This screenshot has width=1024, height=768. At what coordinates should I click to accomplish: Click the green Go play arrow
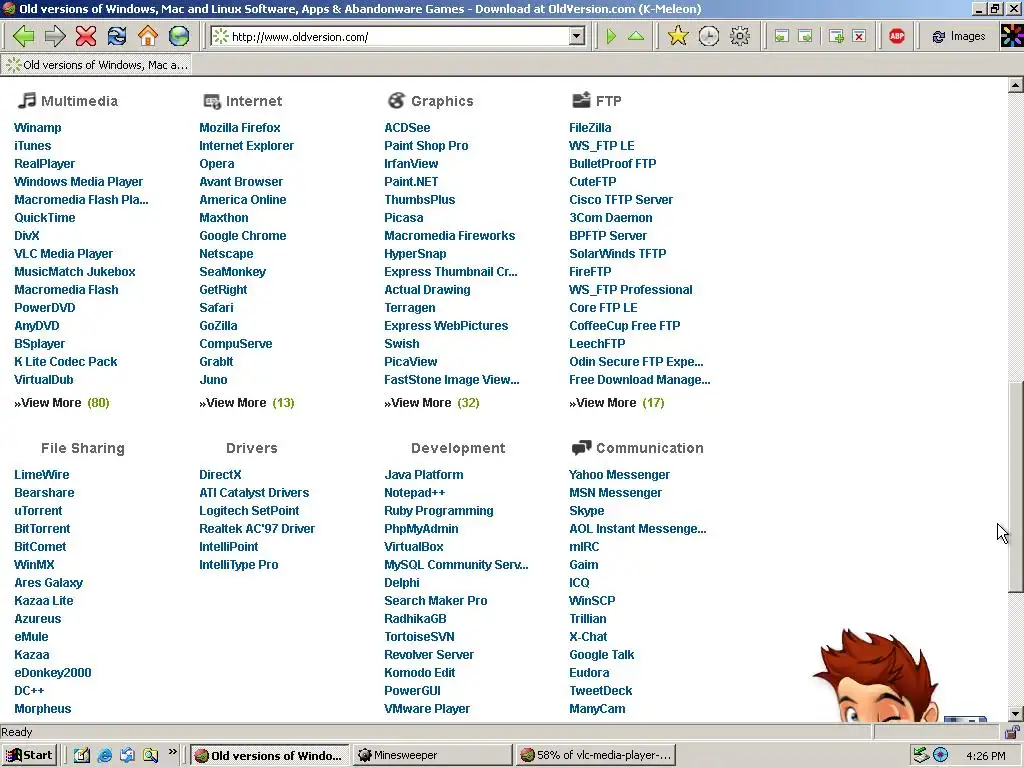point(611,36)
